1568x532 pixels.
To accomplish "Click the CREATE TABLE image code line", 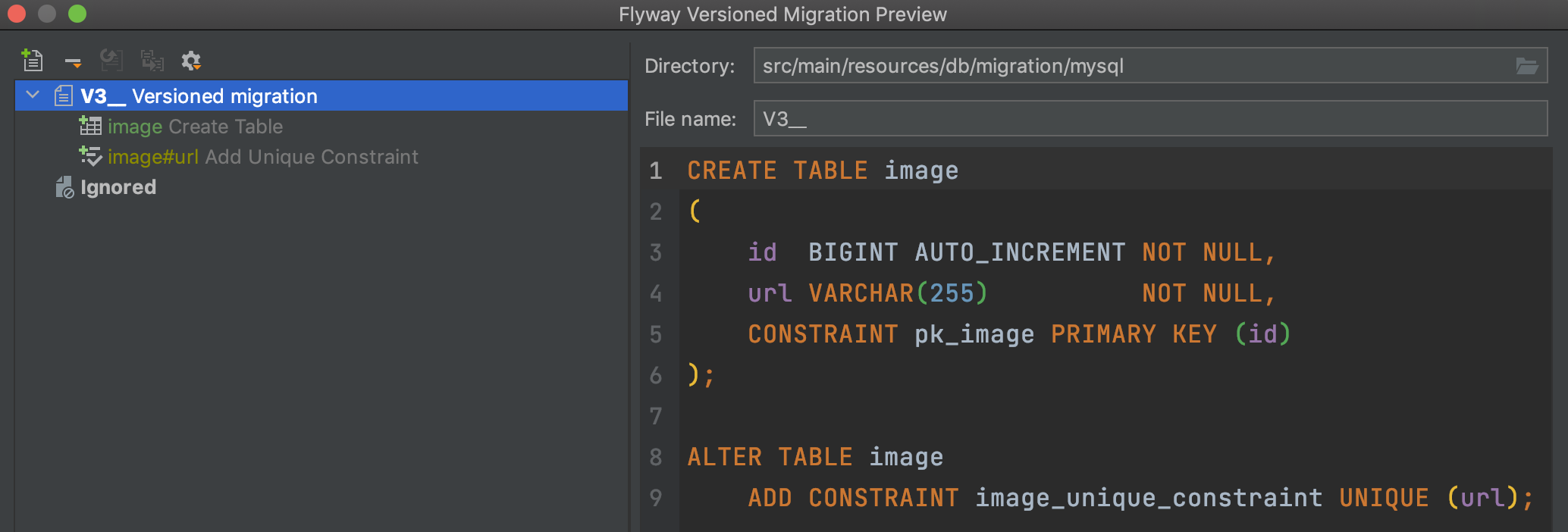I will tap(823, 171).
